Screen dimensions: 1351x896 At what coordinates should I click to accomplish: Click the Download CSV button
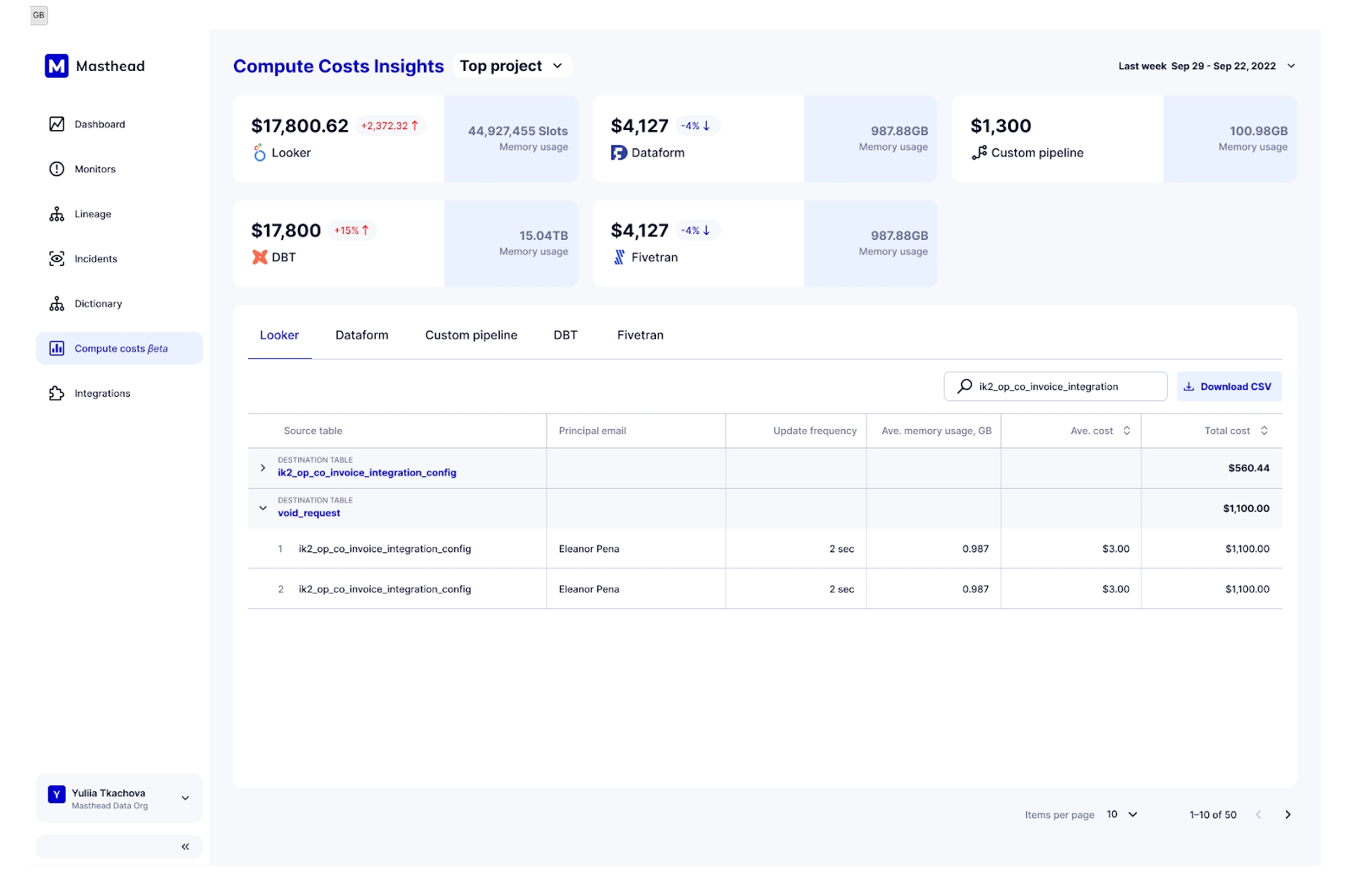coord(1229,387)
